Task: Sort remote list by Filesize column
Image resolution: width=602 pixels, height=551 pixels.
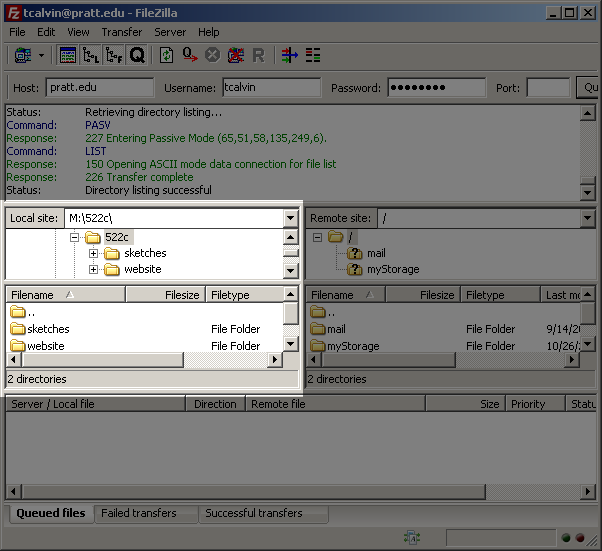Action: 423,295
